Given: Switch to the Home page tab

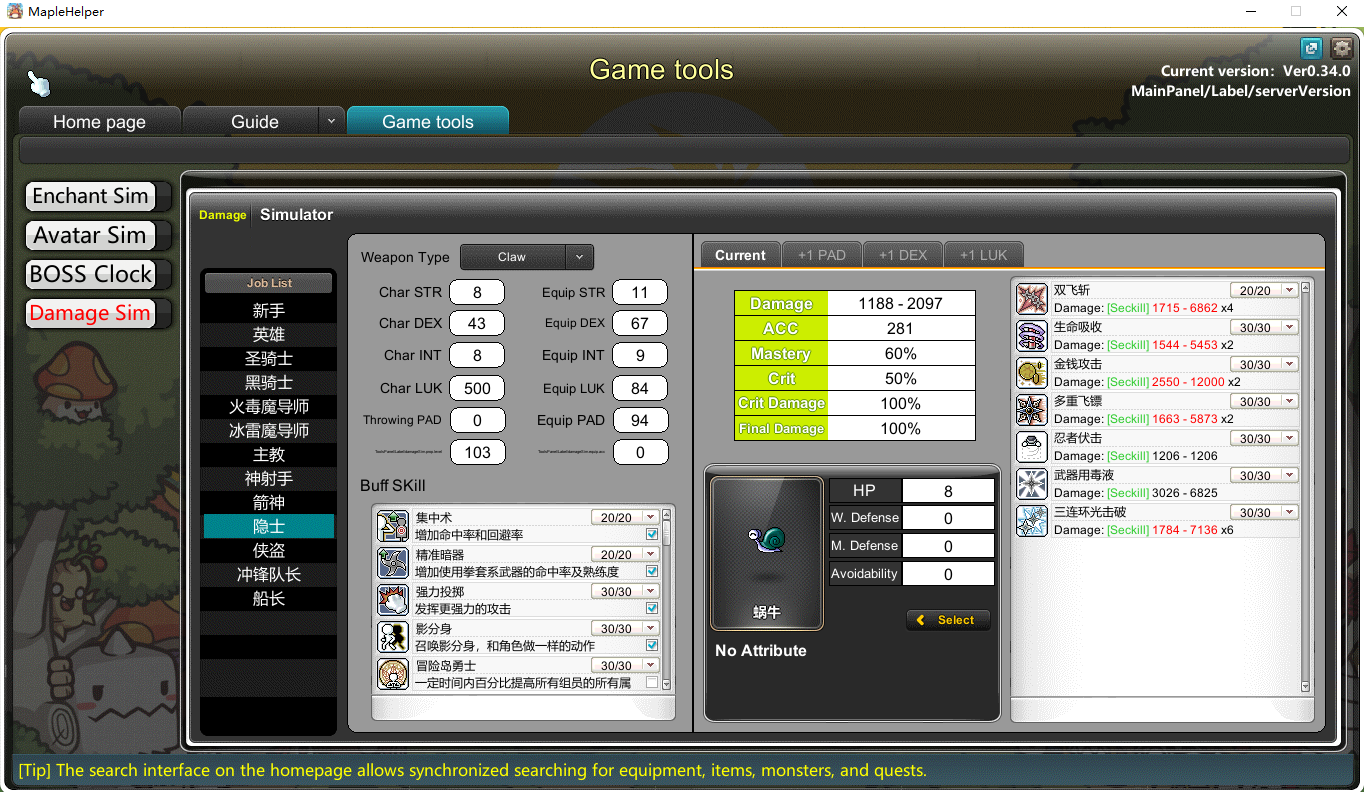Looking at the screenshot, I should pyautogui.click(x=100, y=121).
